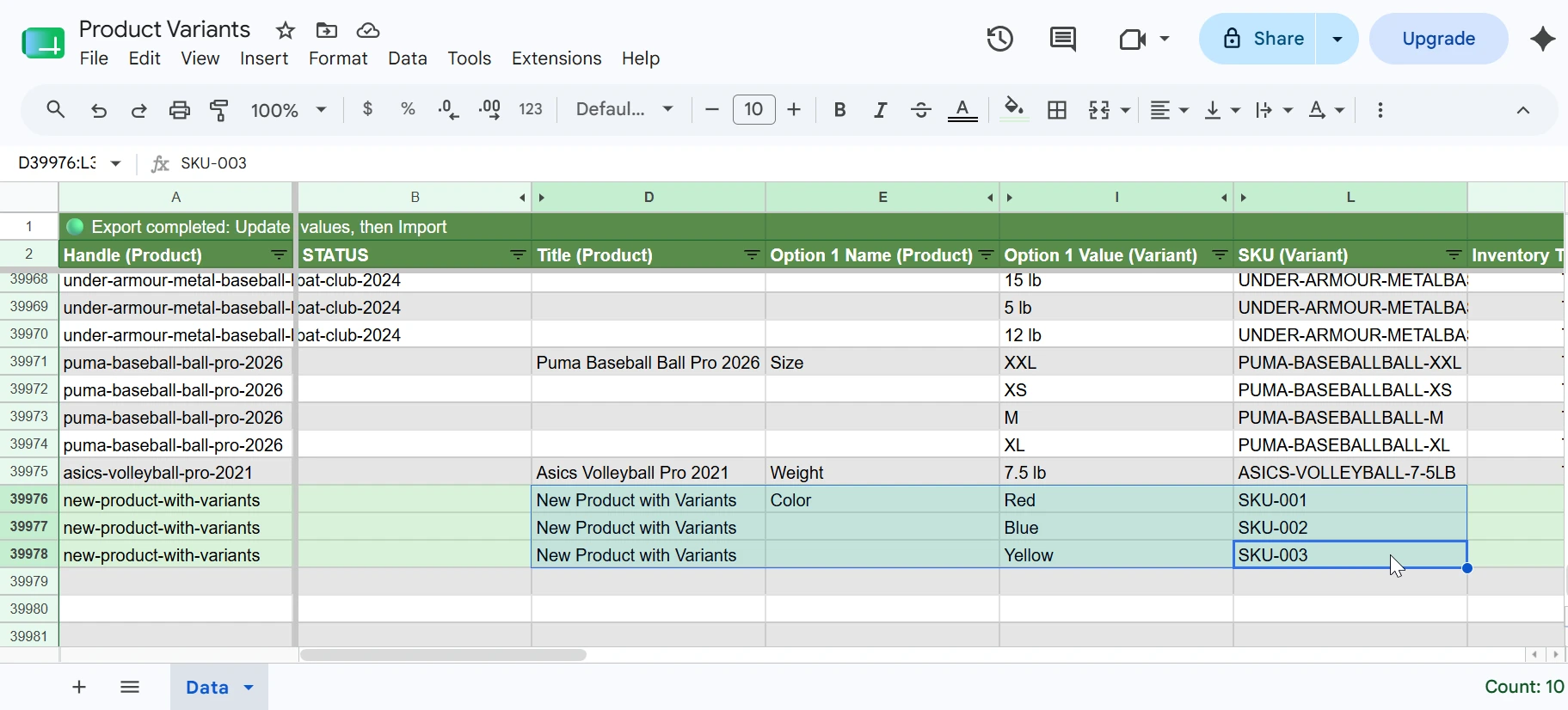Open filter on SKU (Variant) column
Viewport: 1568px width, 710px height.
pyautogui.click(x=1454, y=255)
